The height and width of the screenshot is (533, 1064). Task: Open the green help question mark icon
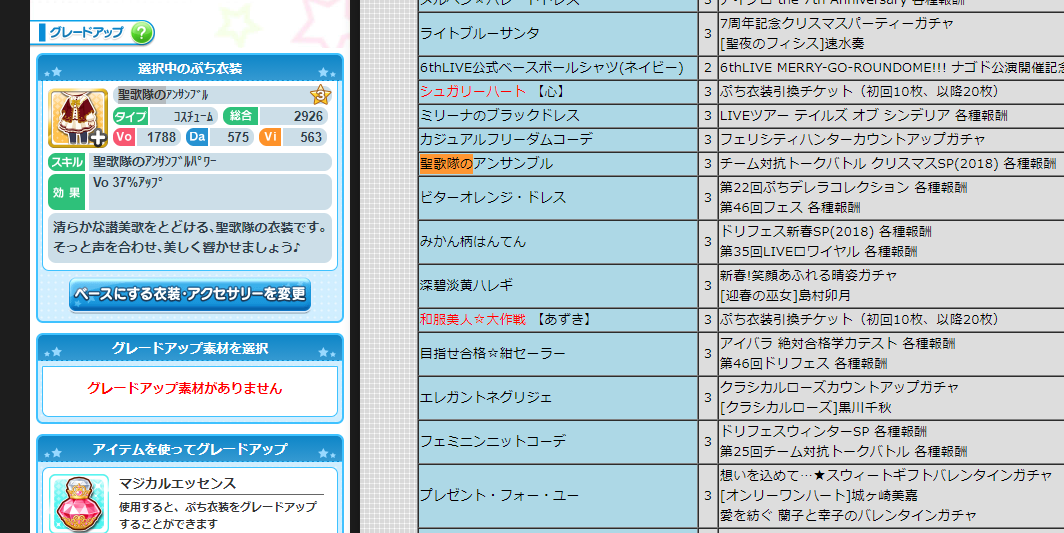(x=142, y=33)
